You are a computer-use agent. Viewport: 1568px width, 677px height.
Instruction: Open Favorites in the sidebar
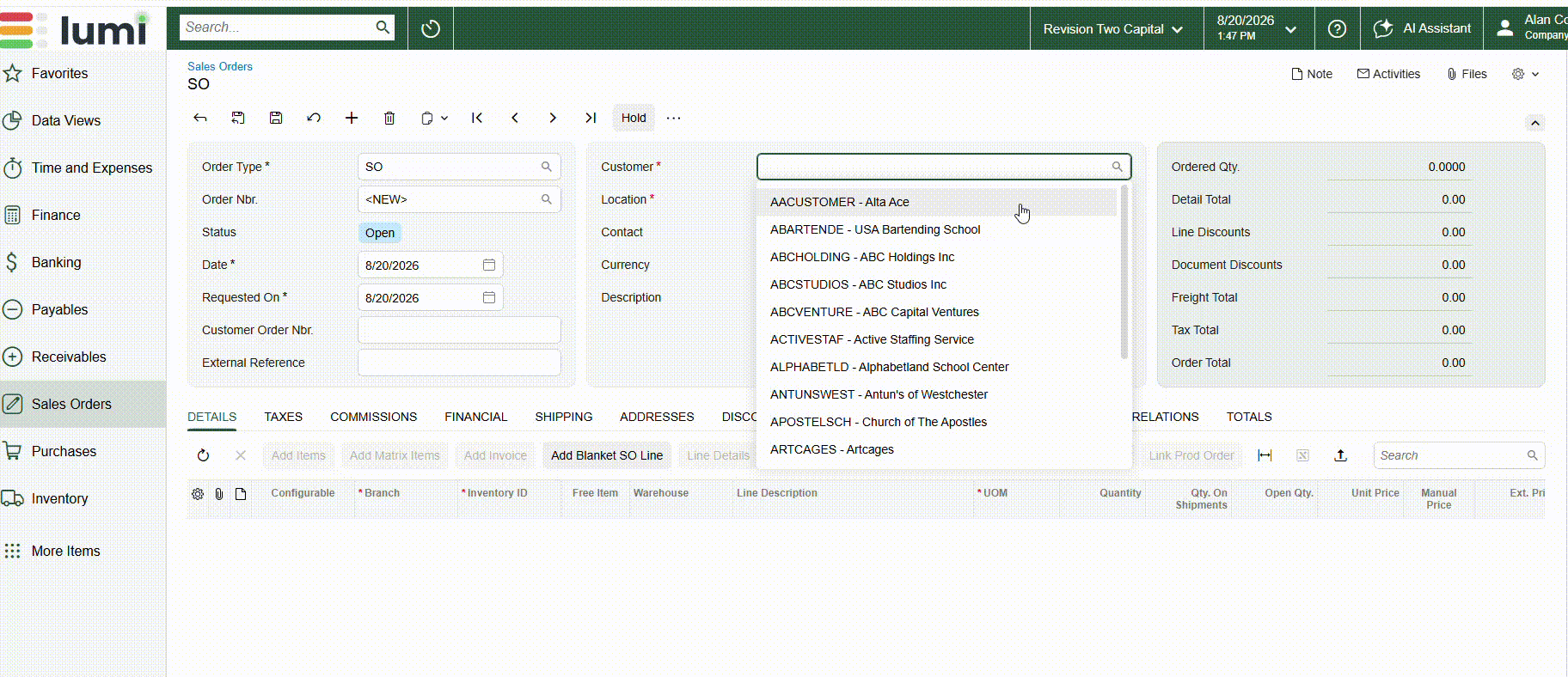[83, 73]
